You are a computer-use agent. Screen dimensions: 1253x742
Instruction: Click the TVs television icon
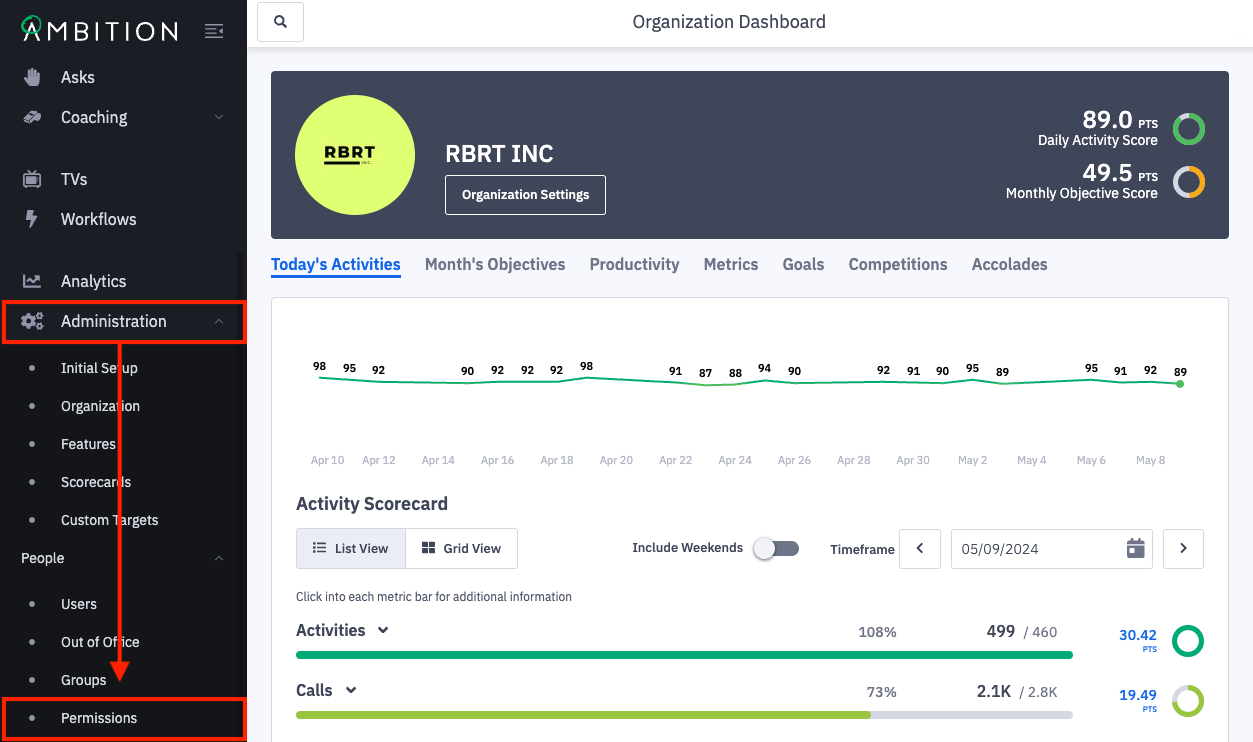(x=32, y=179)
